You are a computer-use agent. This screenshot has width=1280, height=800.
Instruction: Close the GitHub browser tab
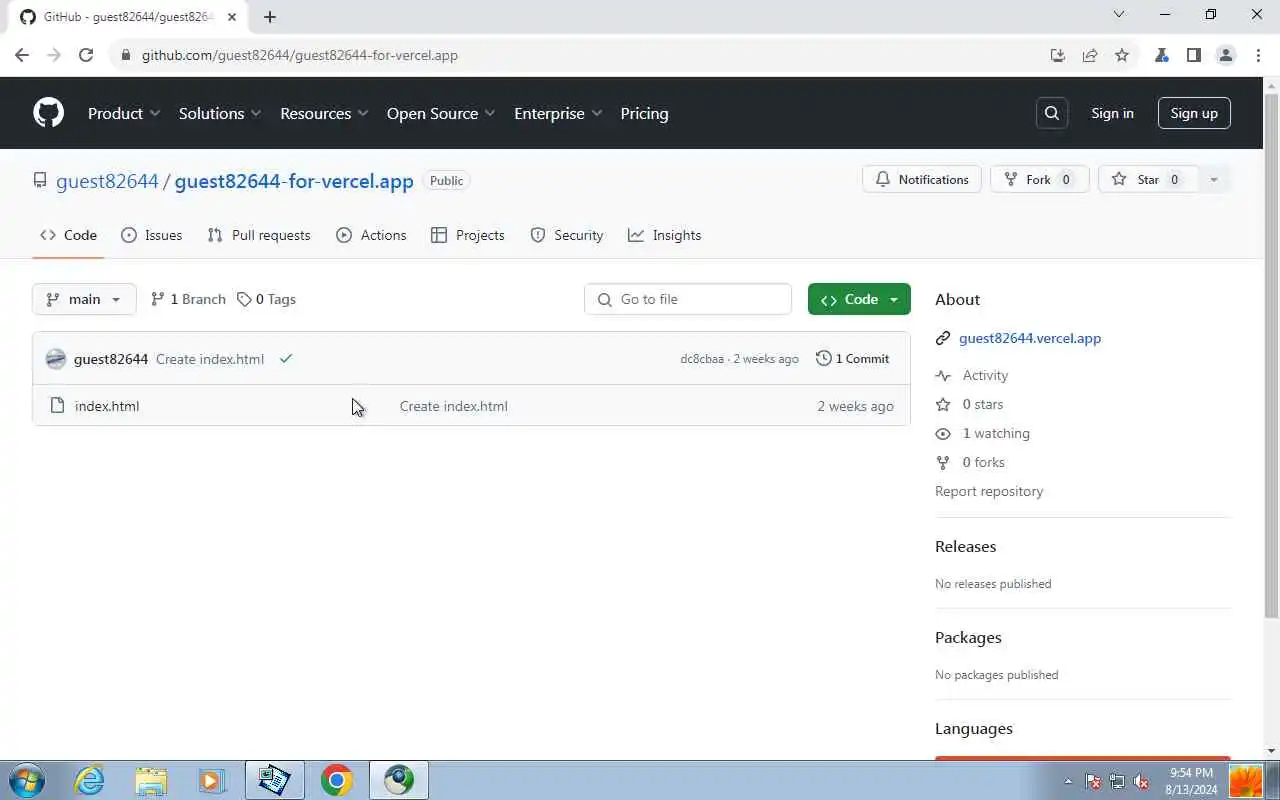click(x=232, y=17)
